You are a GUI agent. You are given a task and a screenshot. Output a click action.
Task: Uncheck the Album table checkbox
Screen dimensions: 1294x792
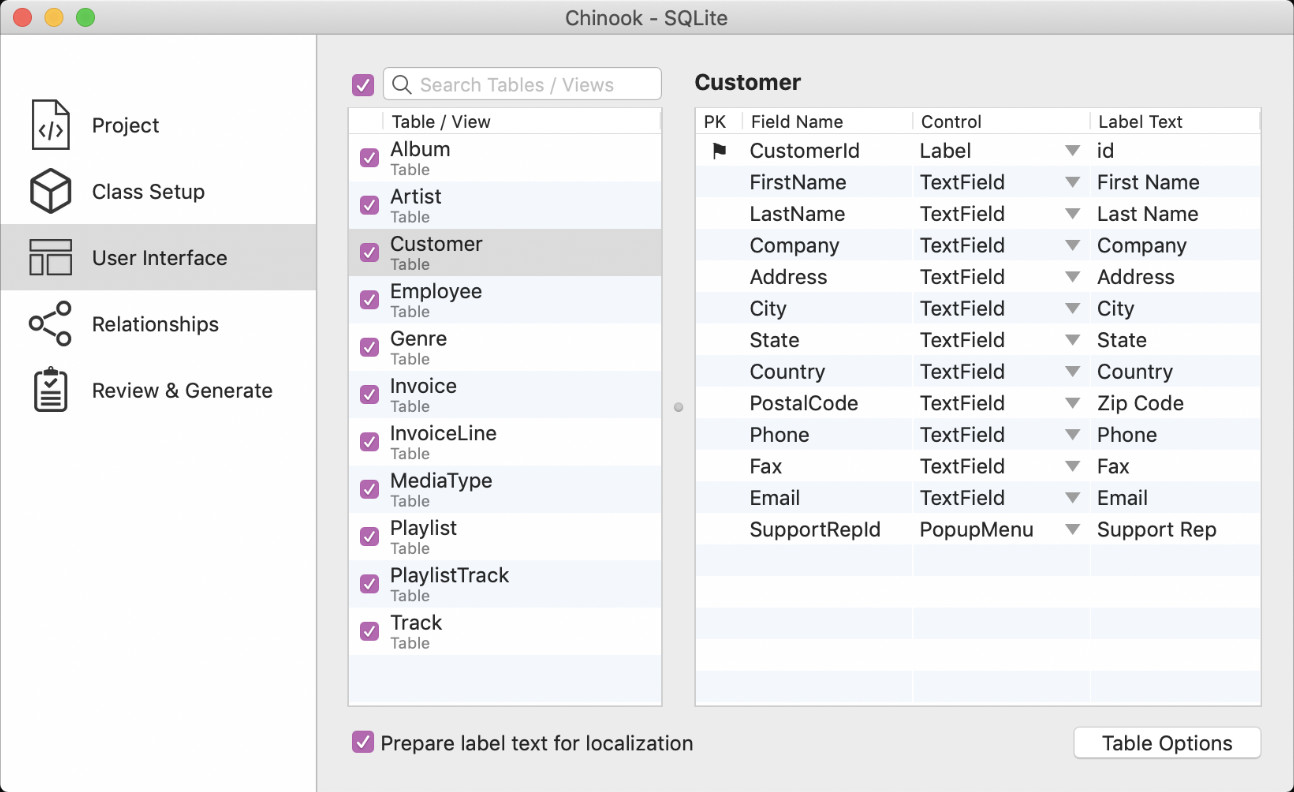pos(370,158)
